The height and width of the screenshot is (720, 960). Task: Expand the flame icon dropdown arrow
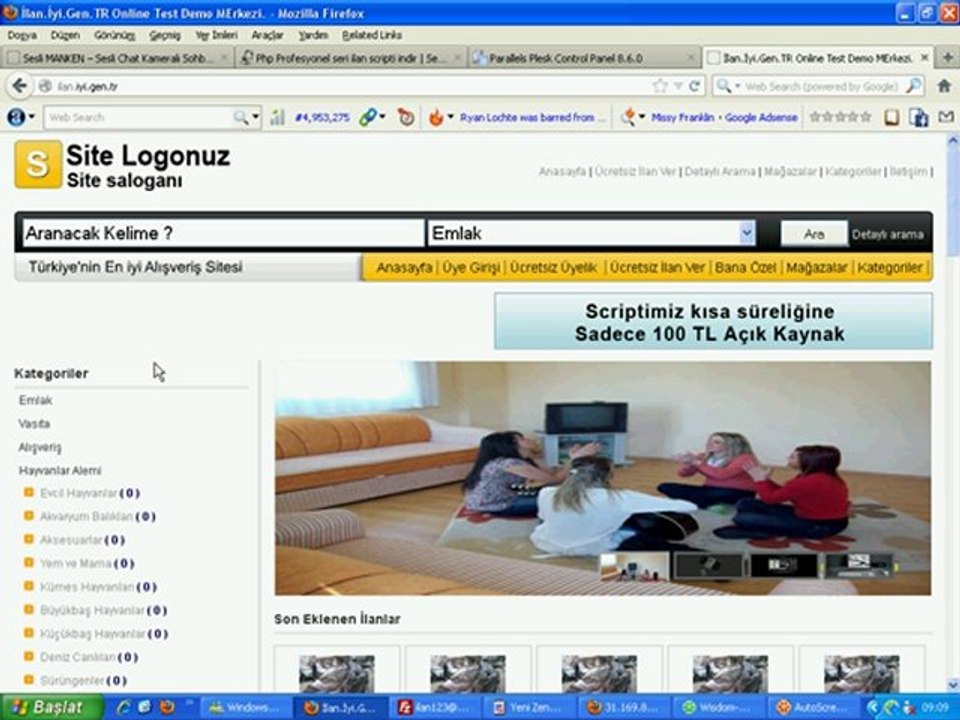click(450, 117)
